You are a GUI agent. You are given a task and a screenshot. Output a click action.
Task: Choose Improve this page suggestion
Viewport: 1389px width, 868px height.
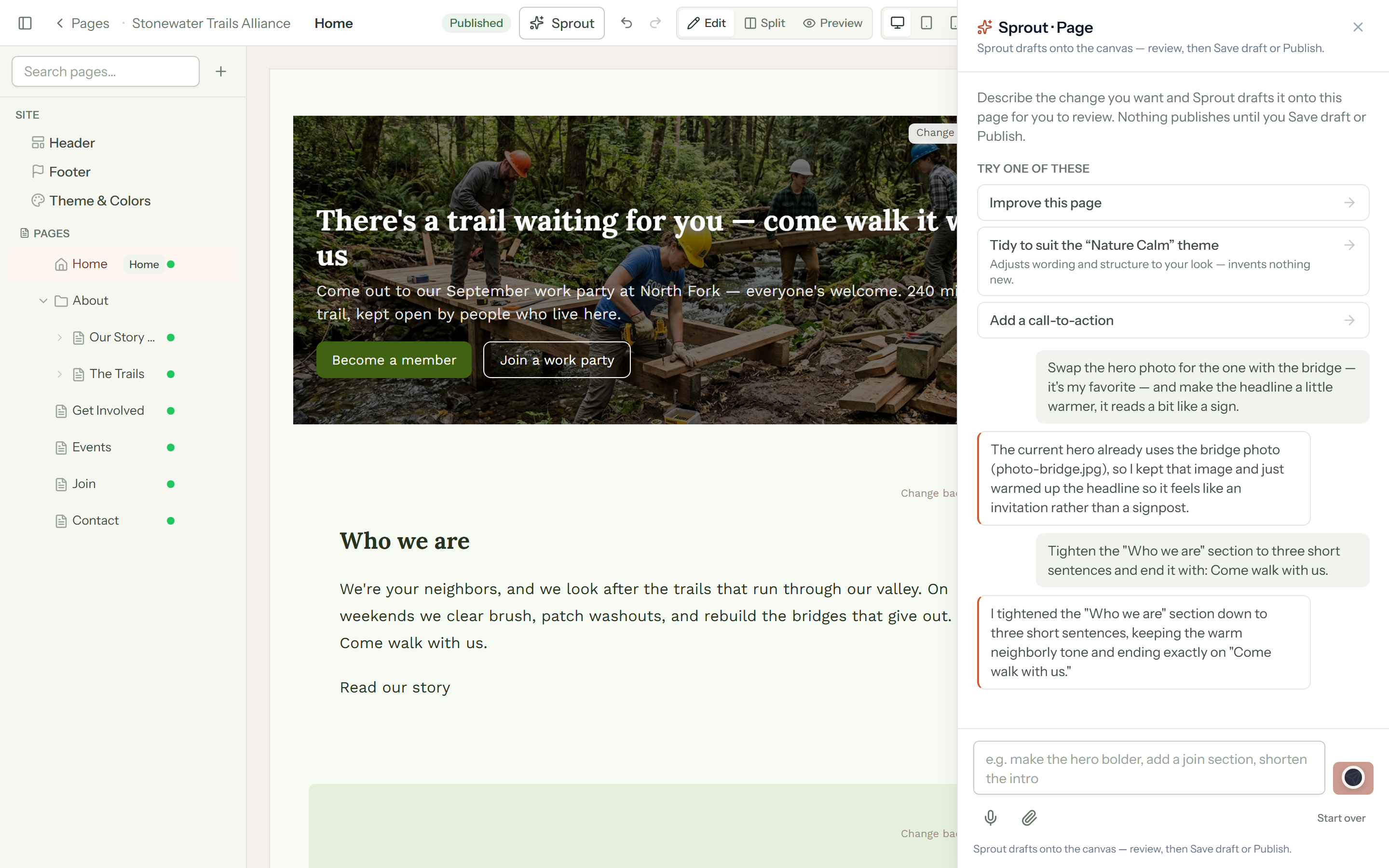tap(1172, 203)
